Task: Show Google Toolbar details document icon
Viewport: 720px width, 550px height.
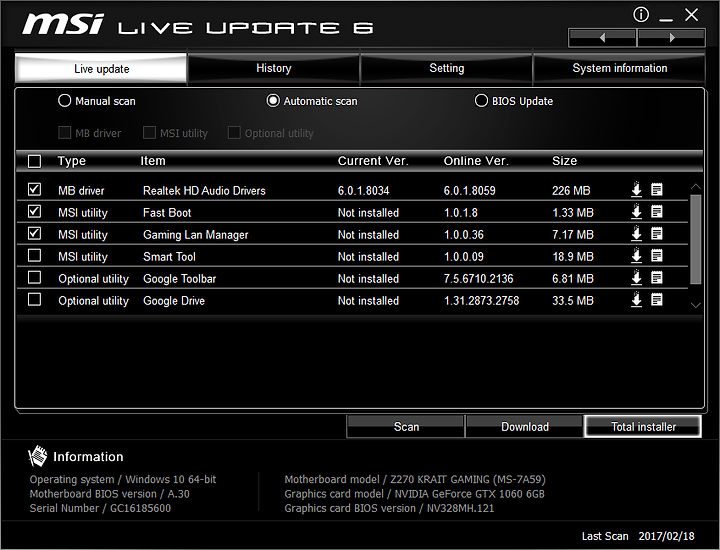Action: pyautogui.click(x=657, y=278)
